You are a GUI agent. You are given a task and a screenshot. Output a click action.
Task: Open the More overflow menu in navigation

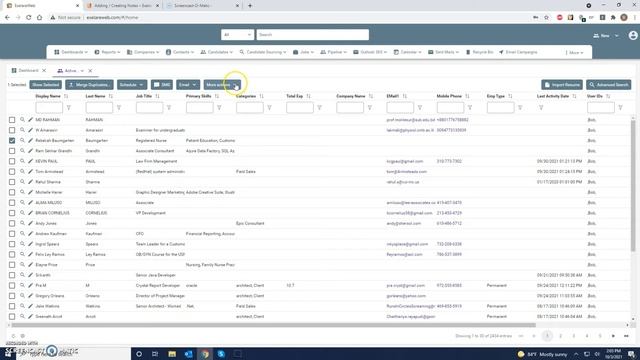pyautogui.click(x=574, y=53)
